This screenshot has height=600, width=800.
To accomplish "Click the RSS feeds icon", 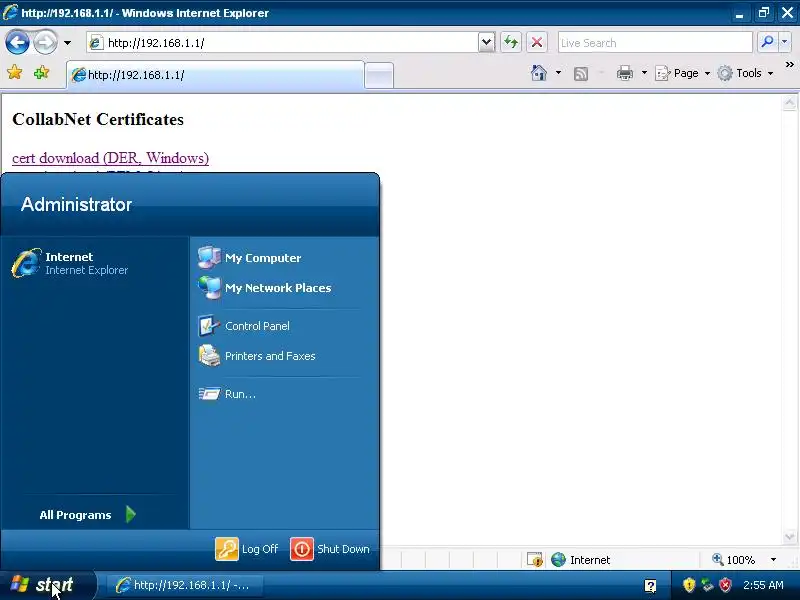I will [x=581, y=74].
